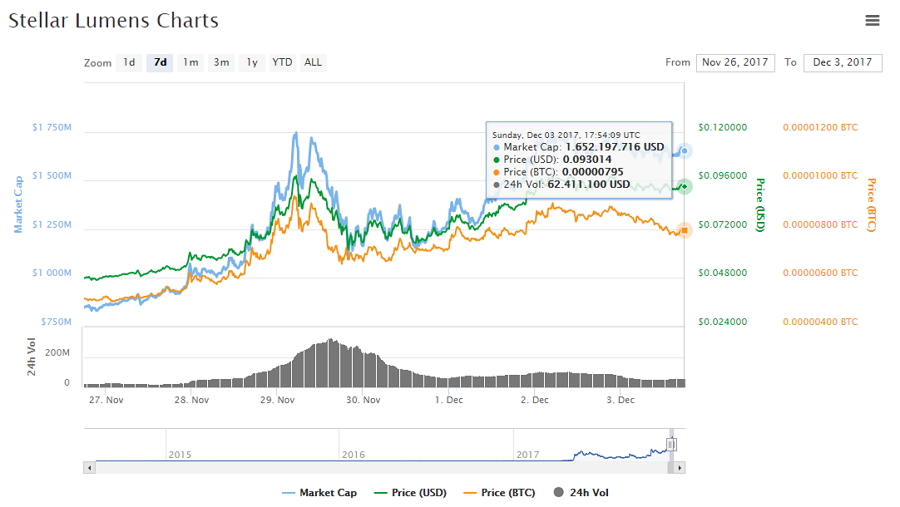Screen dimensions: 900x507
Task: Click tooltip Market Cap value 1.652.197.716 USD
Action: click(615, 147)
